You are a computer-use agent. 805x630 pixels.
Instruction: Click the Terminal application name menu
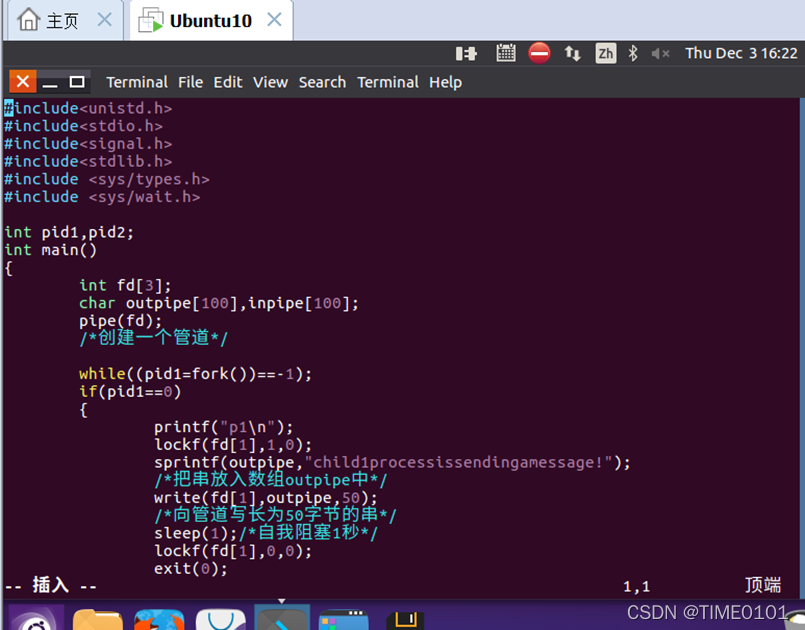click(x=137, y=82)
